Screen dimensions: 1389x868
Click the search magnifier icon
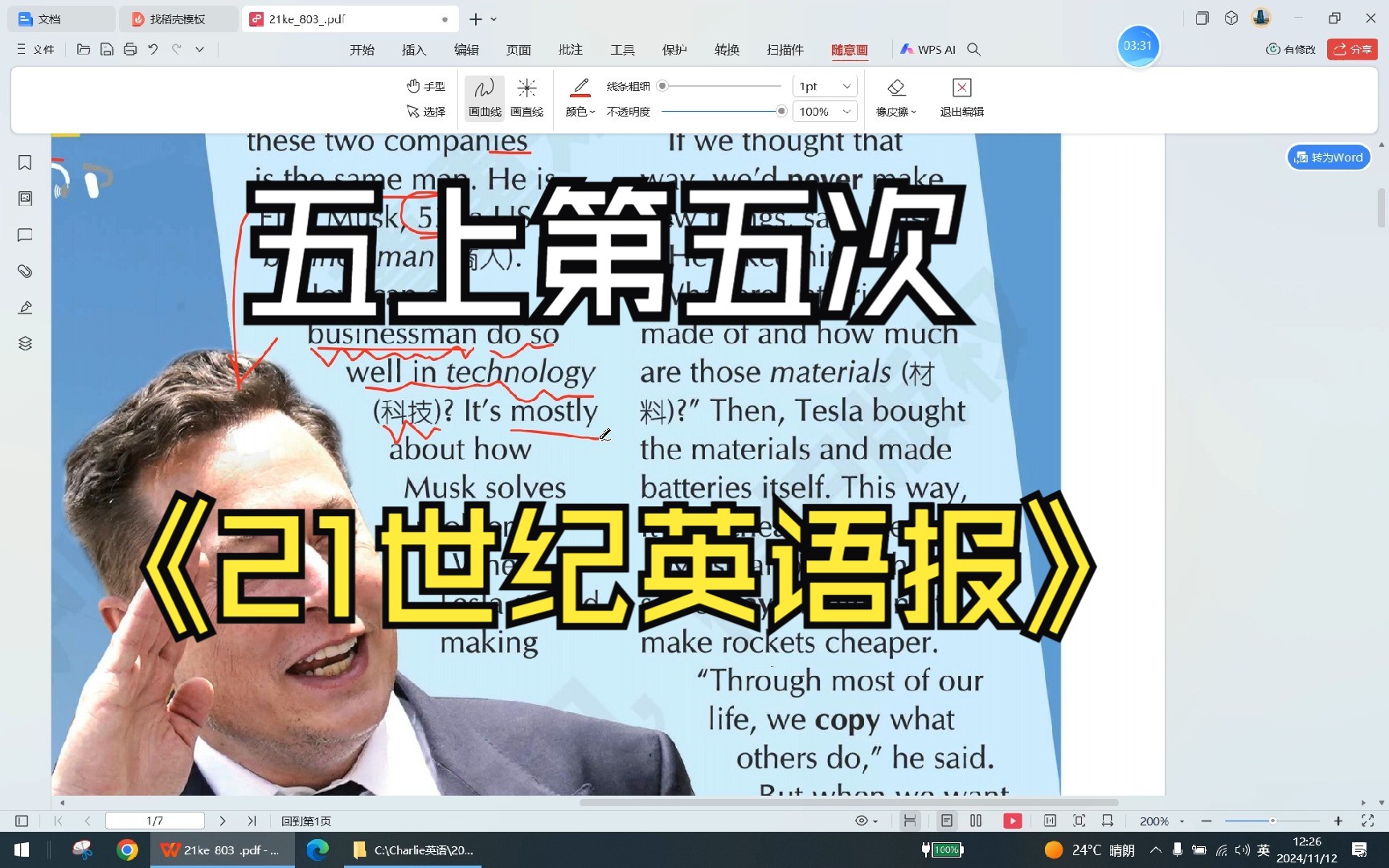tap(973, 50)
